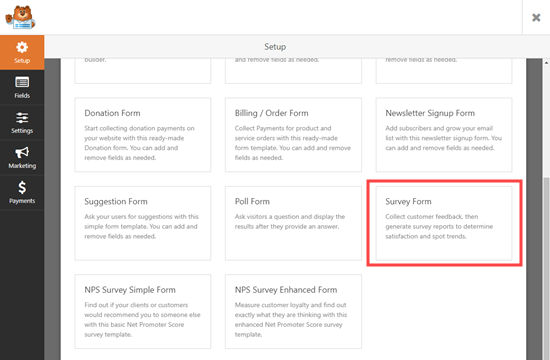Click the Setup gear icon

click(x=22, y=47)
